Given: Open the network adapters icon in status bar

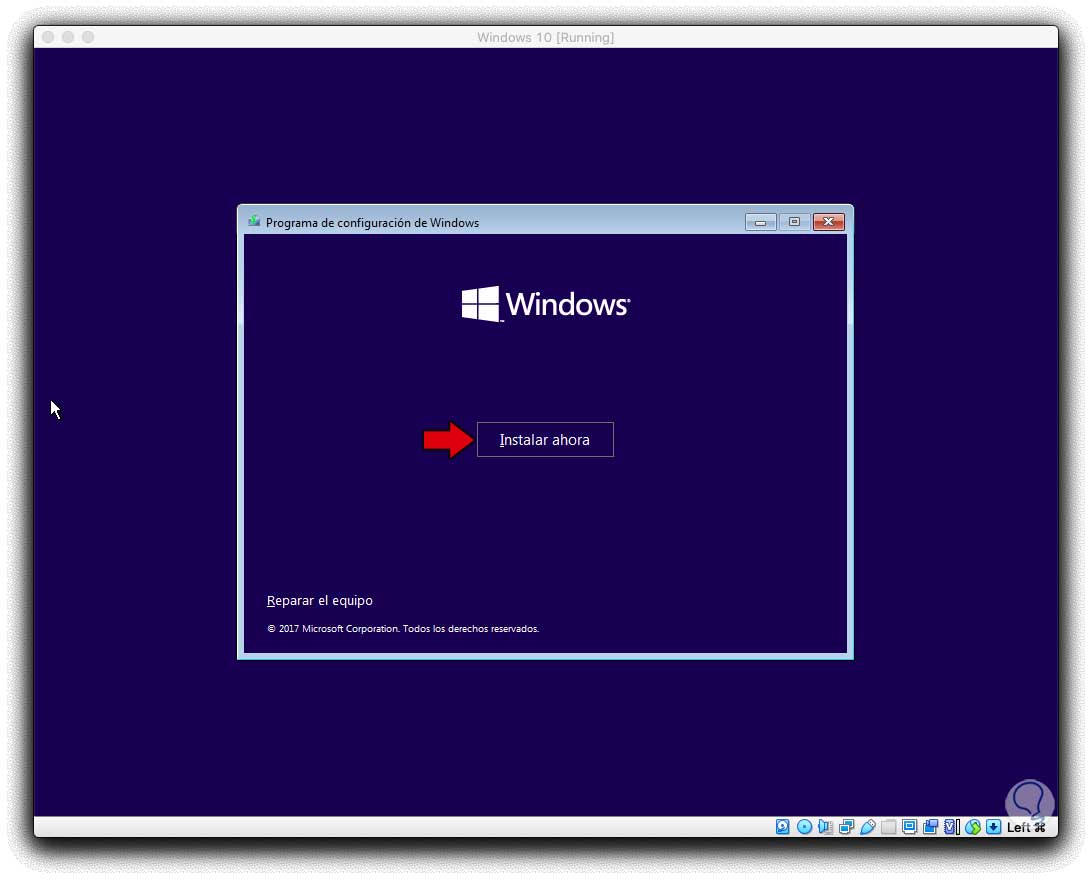Looking at the screenshot, I should [x=846, y=827].
